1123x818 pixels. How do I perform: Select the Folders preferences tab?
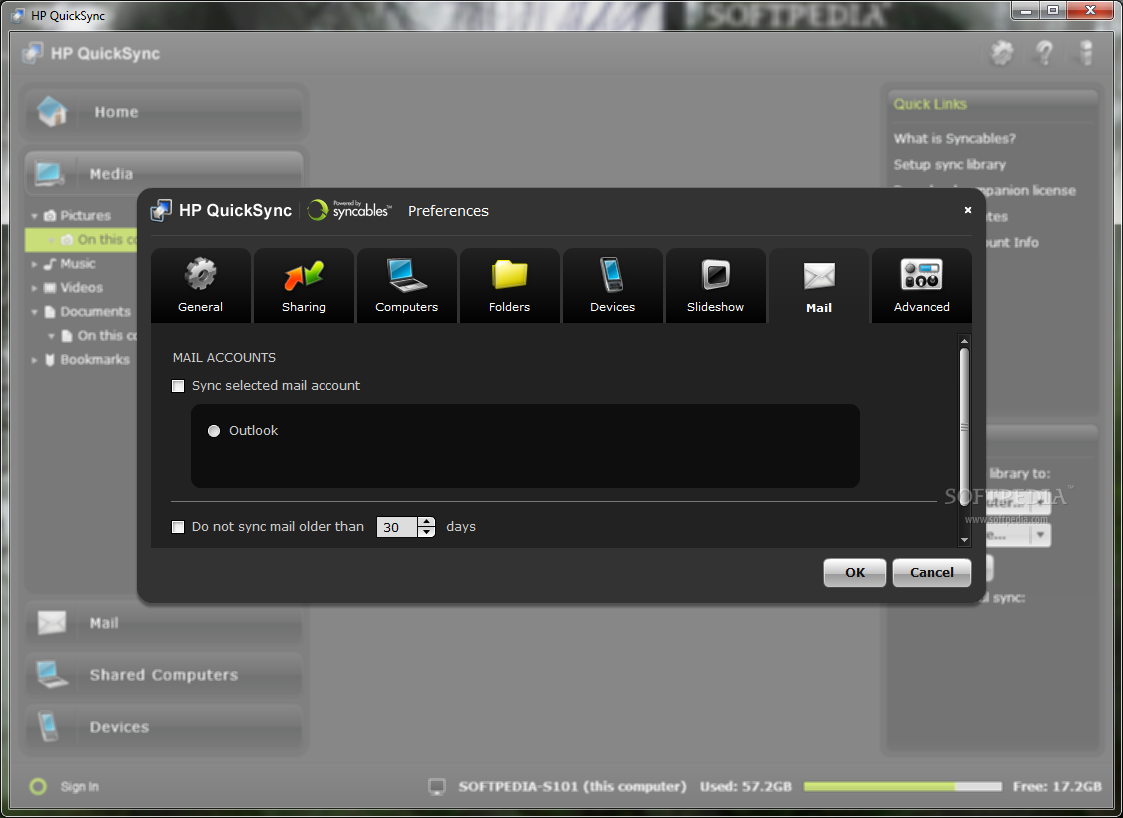click(509, 286)
